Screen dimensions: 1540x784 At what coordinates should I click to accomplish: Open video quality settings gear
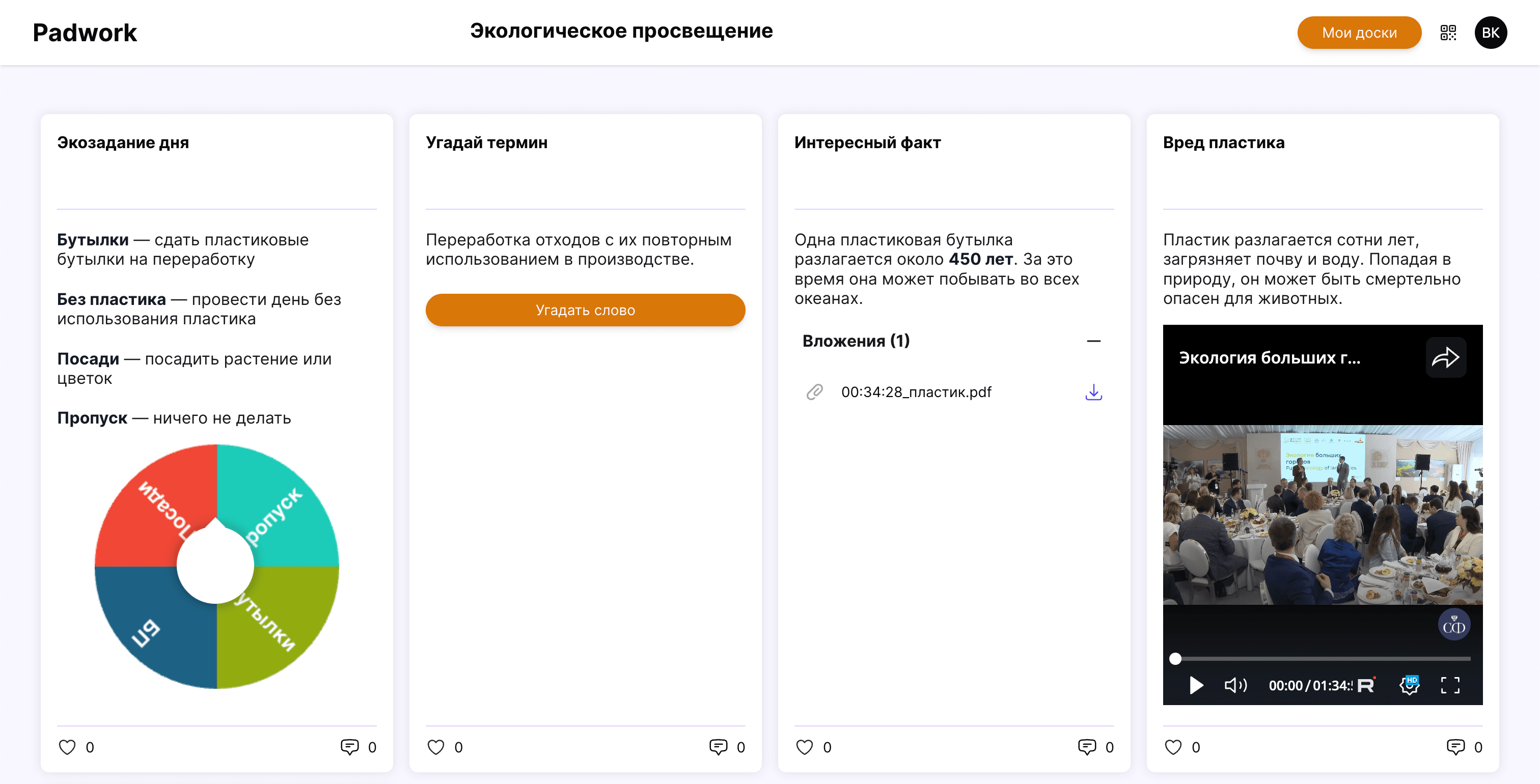tap(1409, 685)
